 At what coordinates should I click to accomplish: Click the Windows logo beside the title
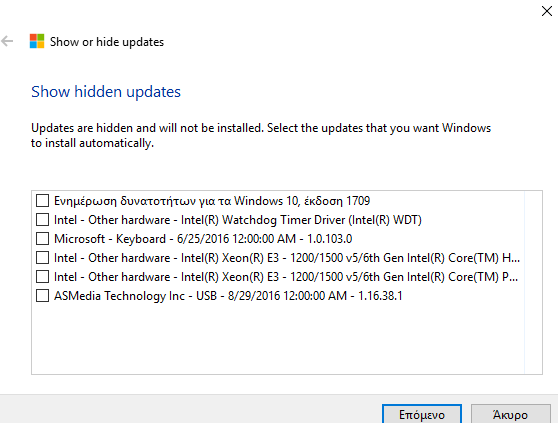37,41
